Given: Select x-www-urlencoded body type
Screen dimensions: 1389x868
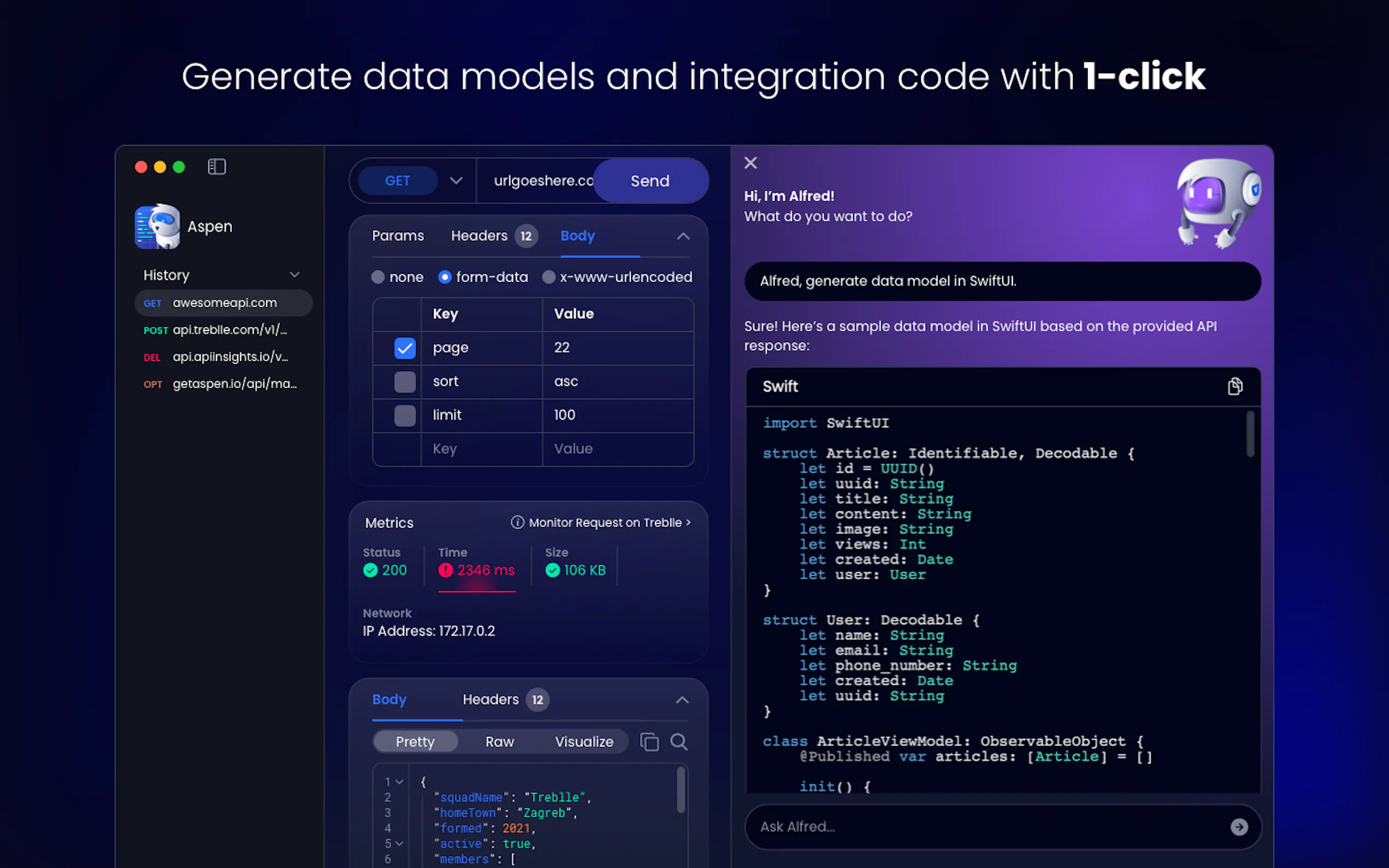Looking at the screenshot, I should click(x=549, y=277).
